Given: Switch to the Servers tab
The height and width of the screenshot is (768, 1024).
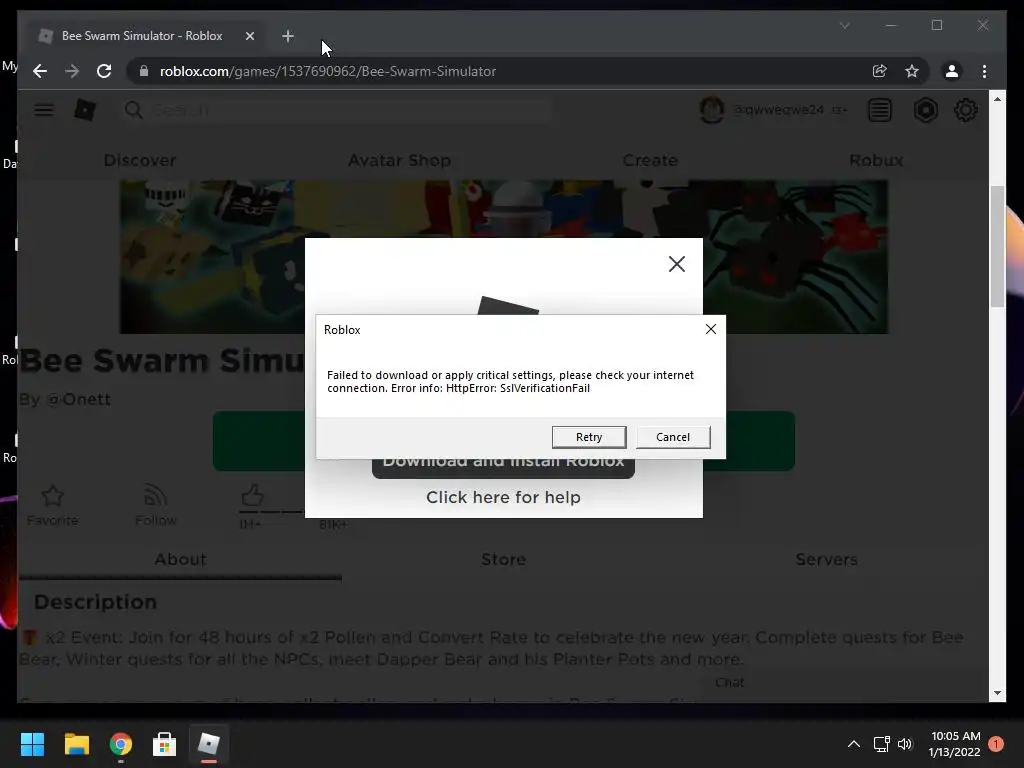Looking at the screenshot, I should click(826, 559).
